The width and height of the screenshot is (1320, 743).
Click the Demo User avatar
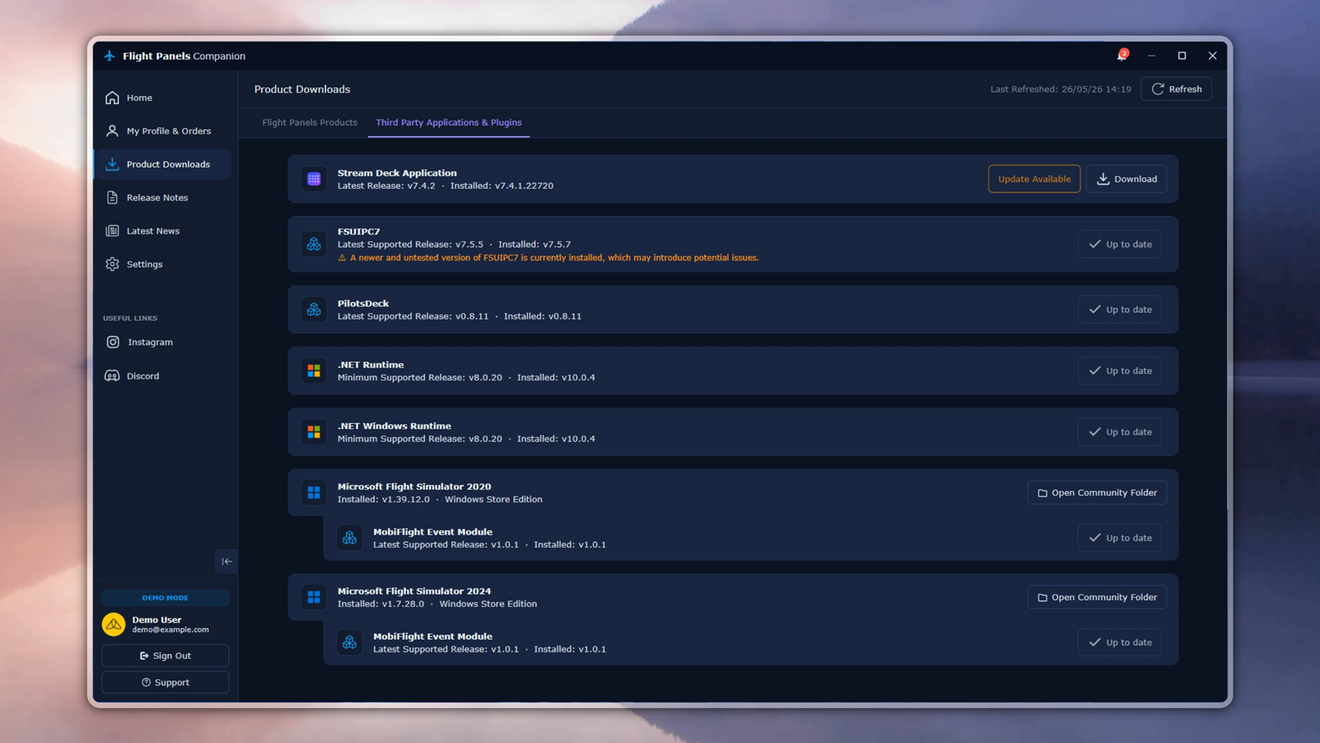click(x=114, y=624)
